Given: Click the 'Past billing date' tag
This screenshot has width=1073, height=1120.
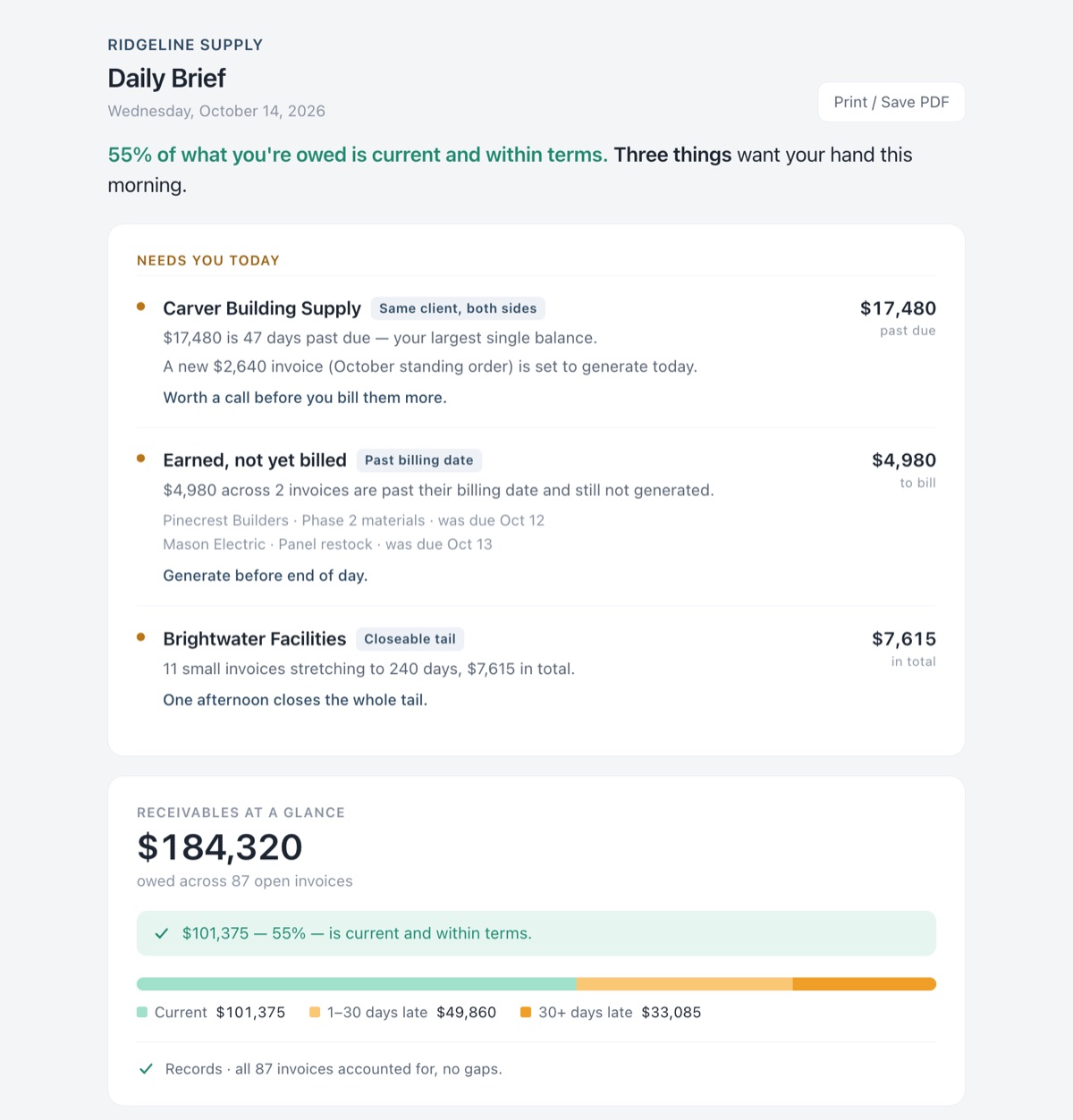Looking at the screenshot, I should coord(419,460).
